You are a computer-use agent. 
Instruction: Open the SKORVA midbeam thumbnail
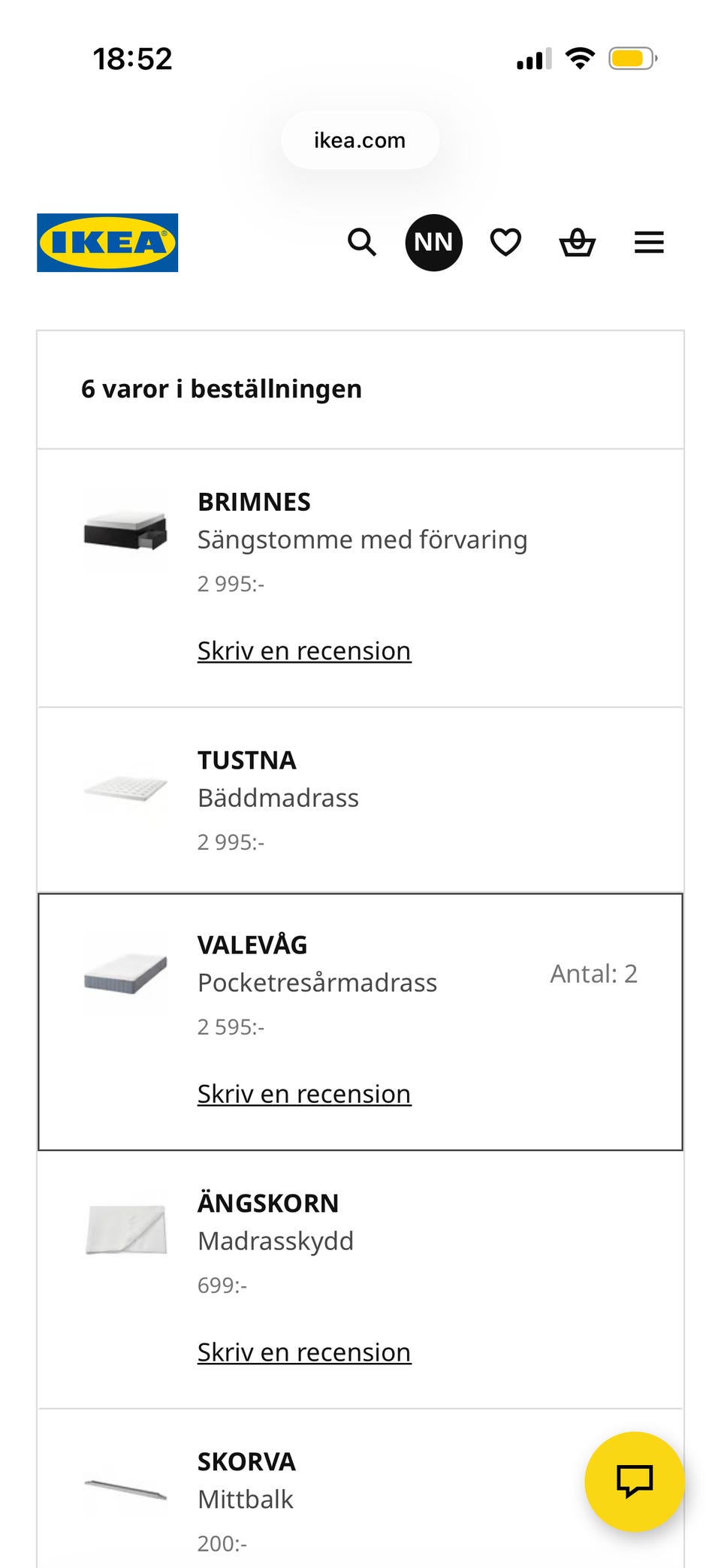125,1489
